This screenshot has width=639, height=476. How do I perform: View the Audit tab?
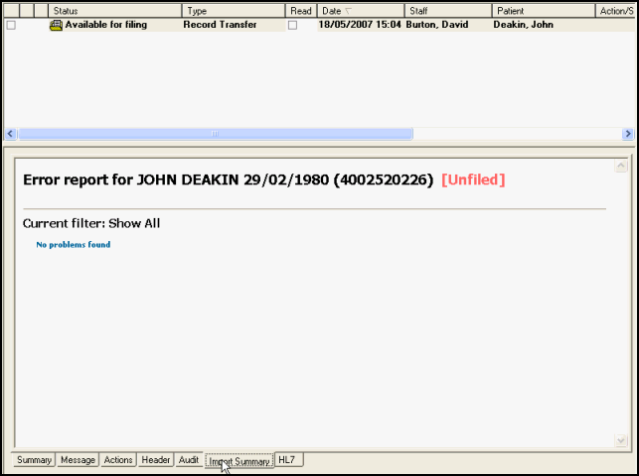(x=189, y=460)
